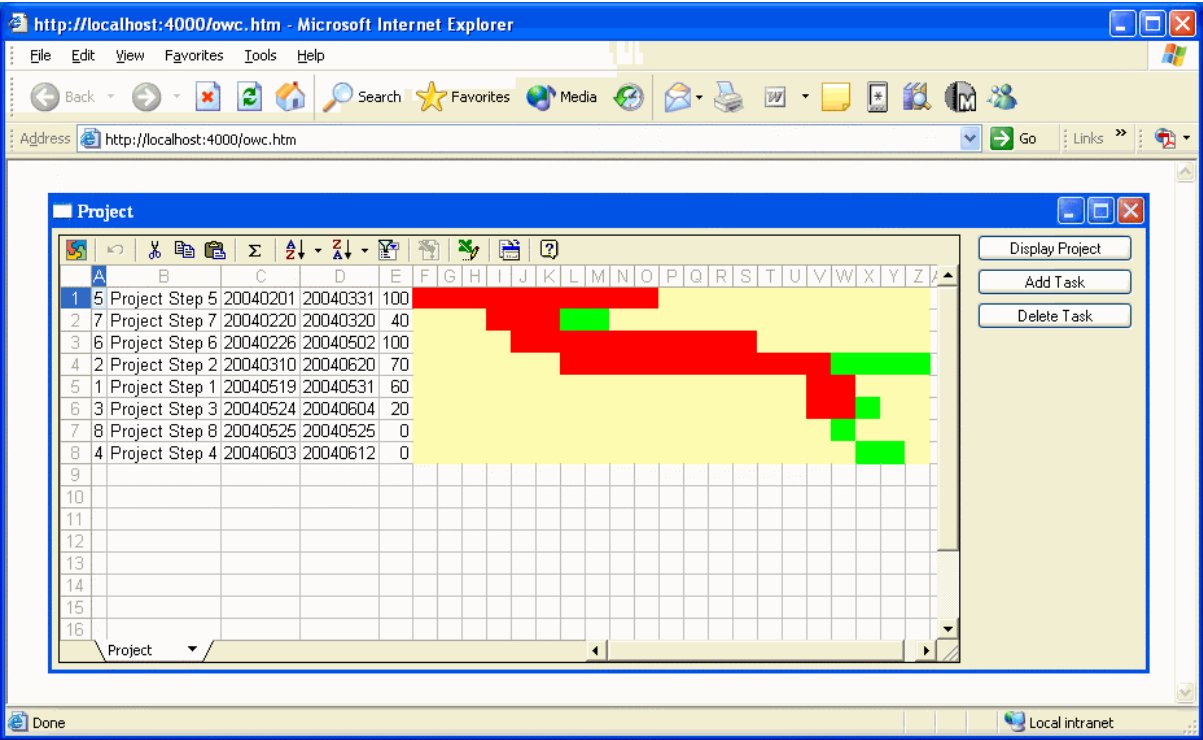Click the Go button
This screenshot has width=1203, height=740.
(x=1016, y=139)
